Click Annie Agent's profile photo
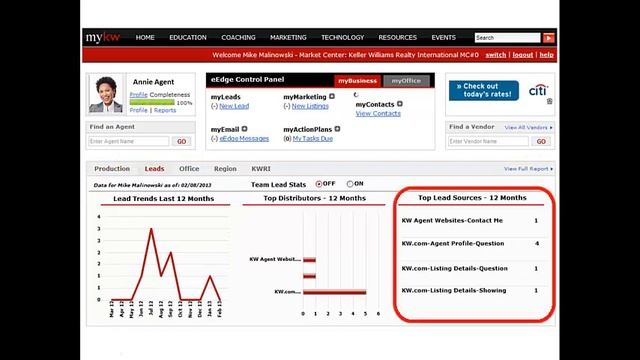This screenshot has height=360, width=640. [106, 94]
